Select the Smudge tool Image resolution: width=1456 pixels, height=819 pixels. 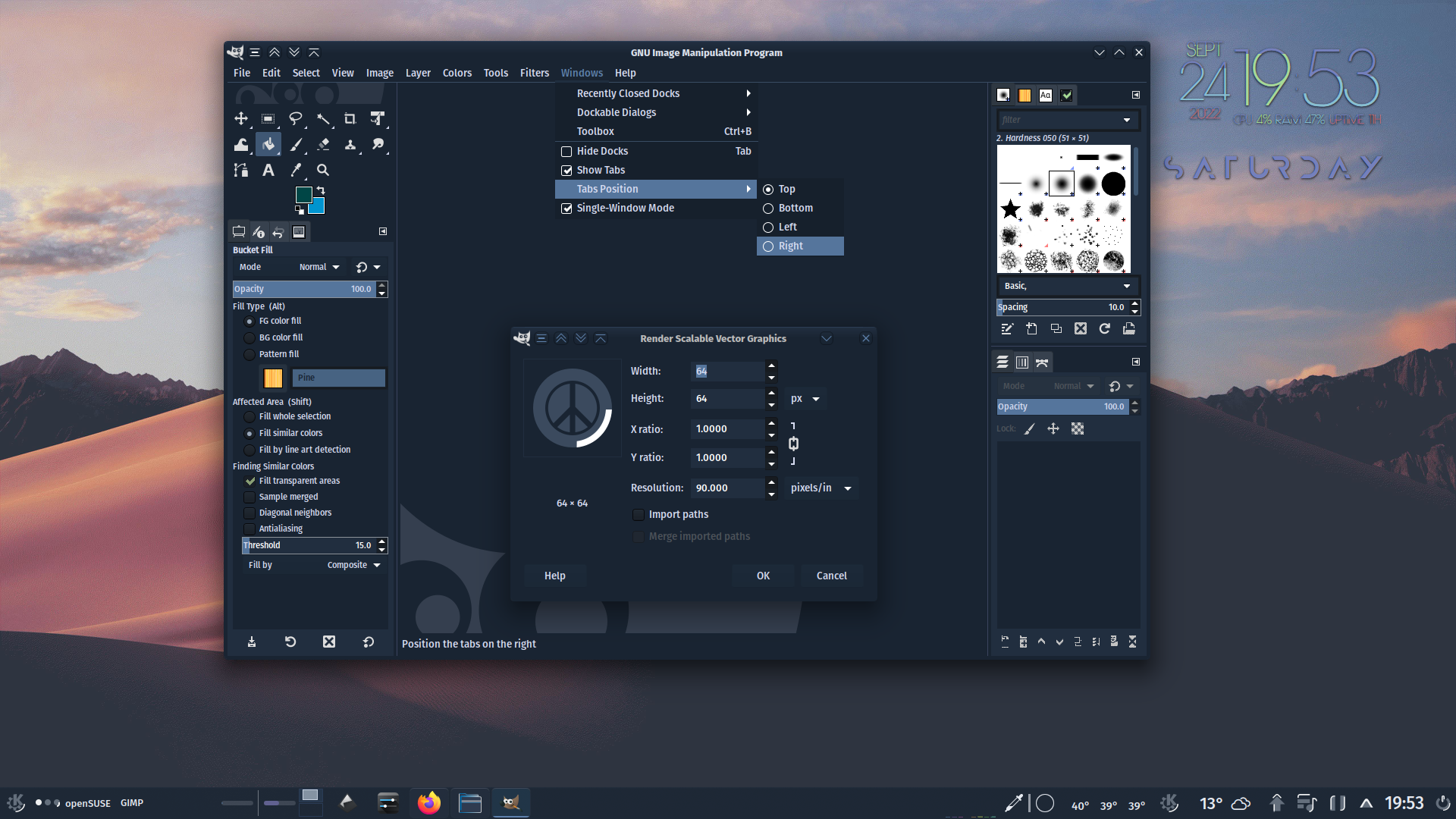click(x=378, y=144)
